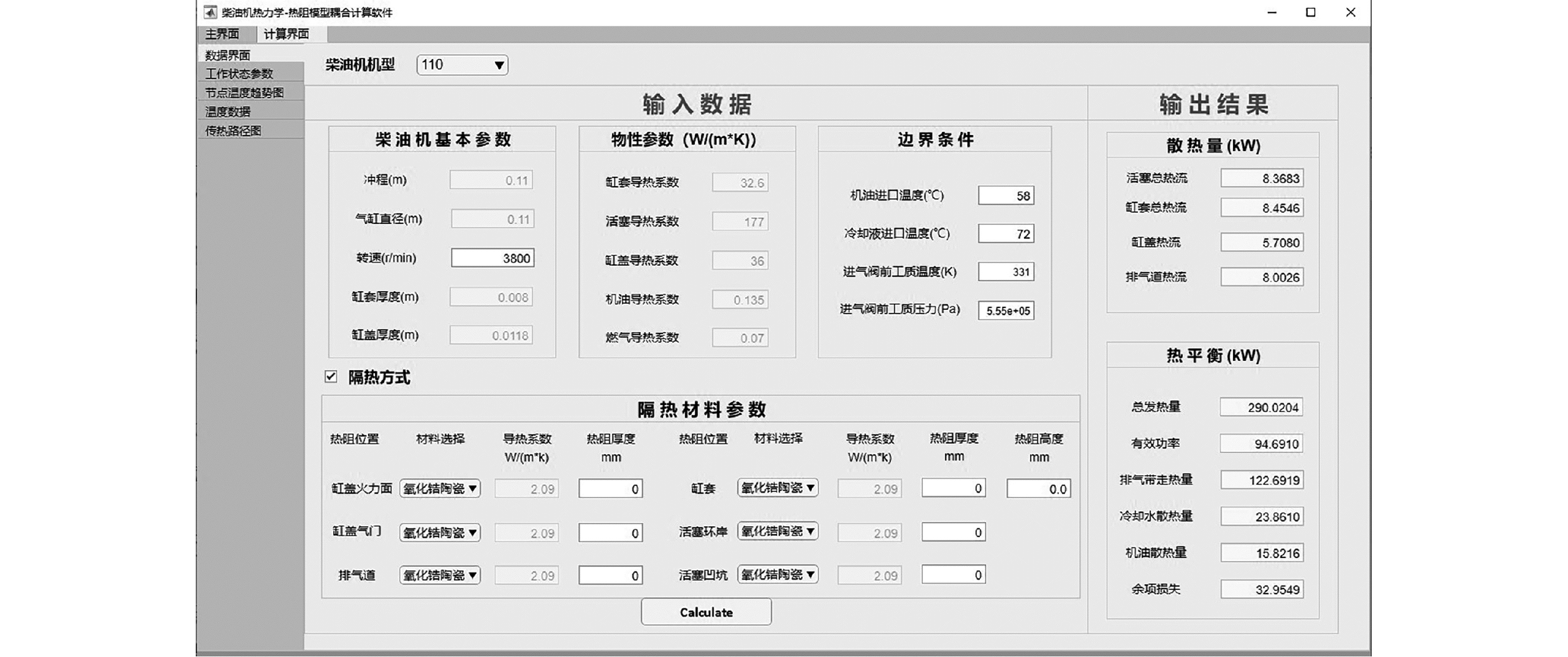
Task: Expand 排气道 material dropdown
Action: pyautogui.click(x=440, y=575)
